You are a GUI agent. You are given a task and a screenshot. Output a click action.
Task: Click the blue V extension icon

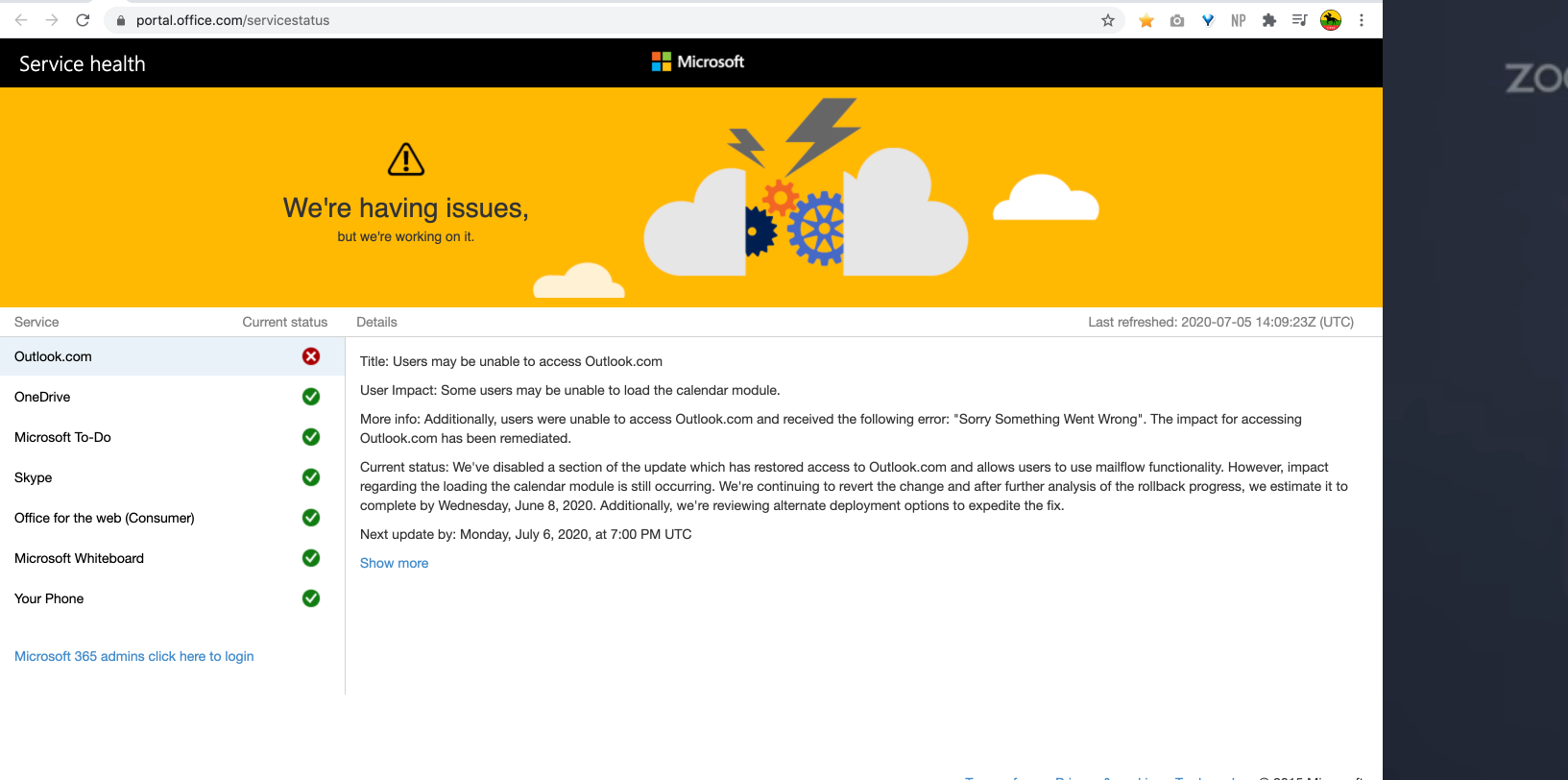tap(1208, 20)
